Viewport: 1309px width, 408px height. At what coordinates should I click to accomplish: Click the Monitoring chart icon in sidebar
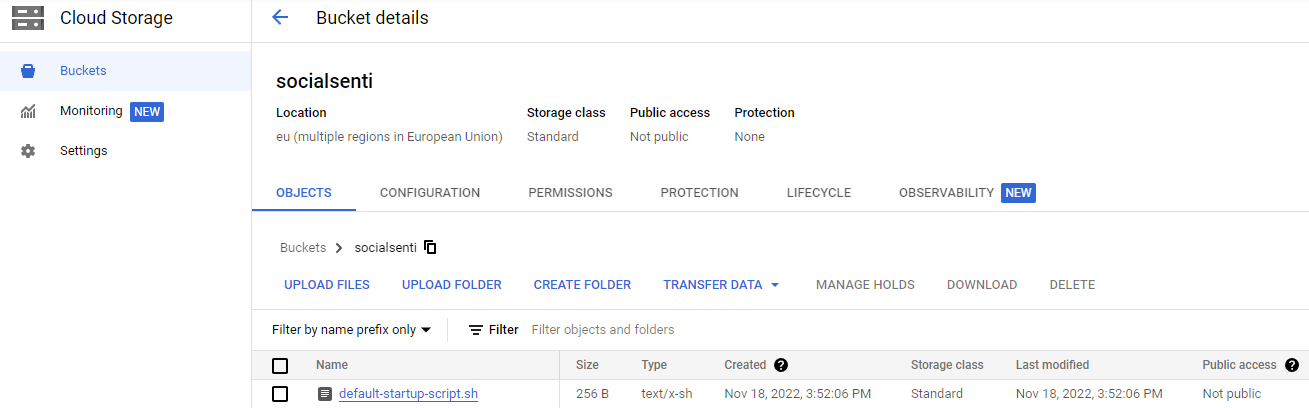point(28,112)
